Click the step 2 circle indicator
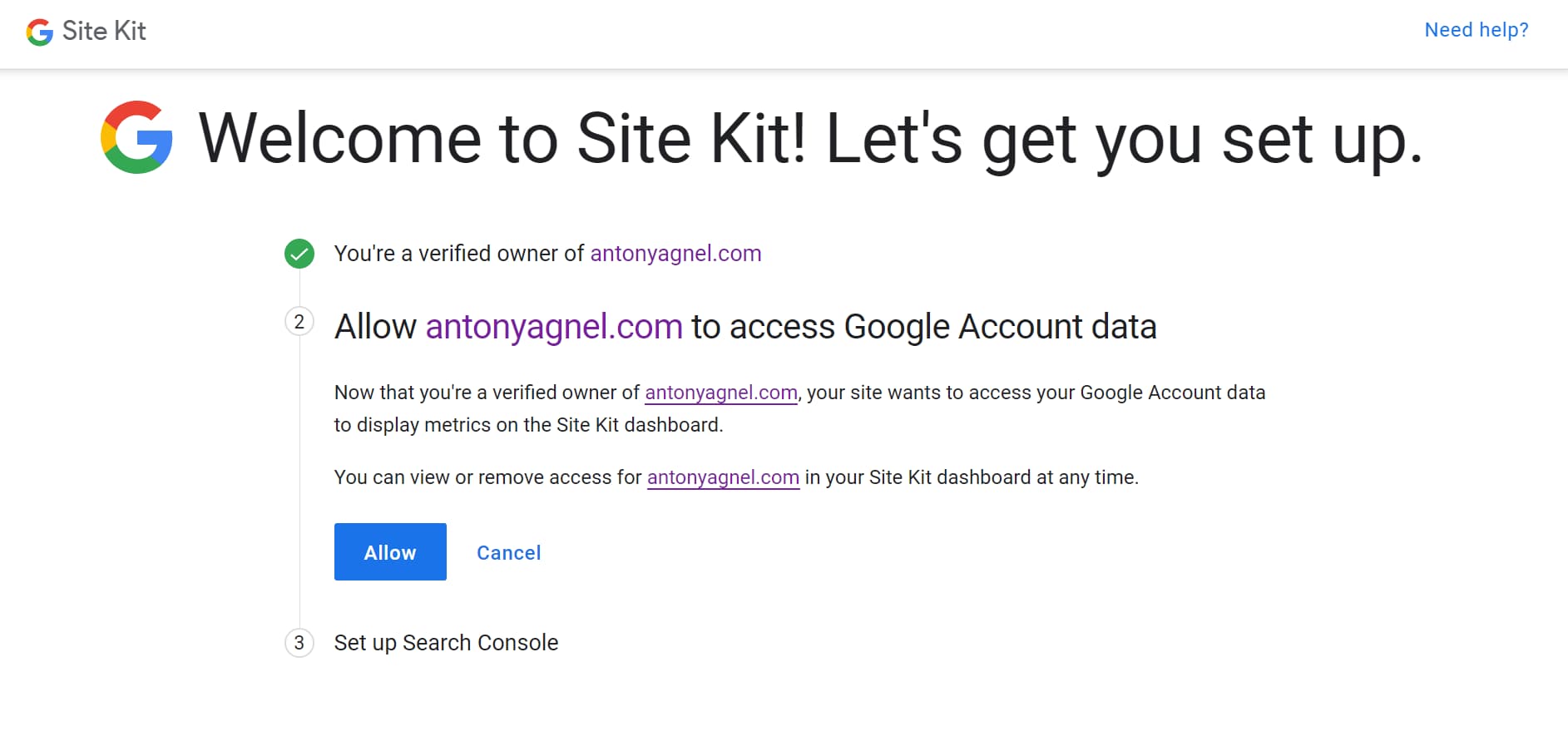 point(299,323)
